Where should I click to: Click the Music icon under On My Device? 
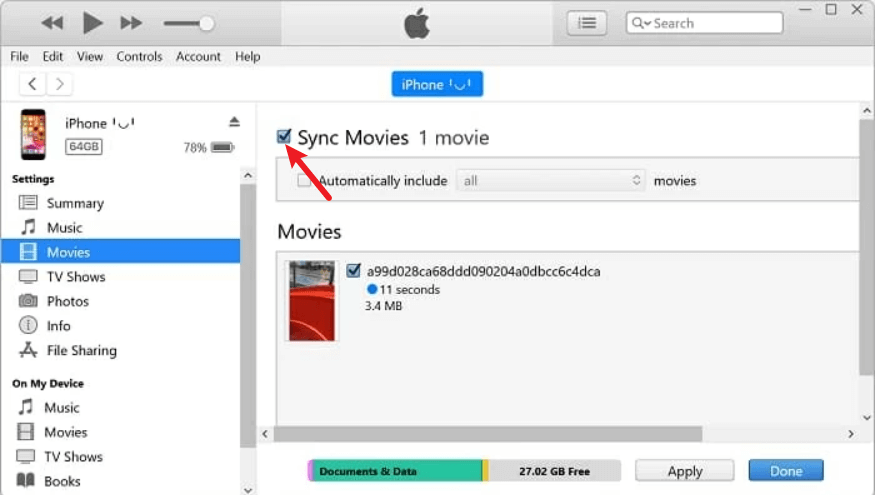[26, 407]
